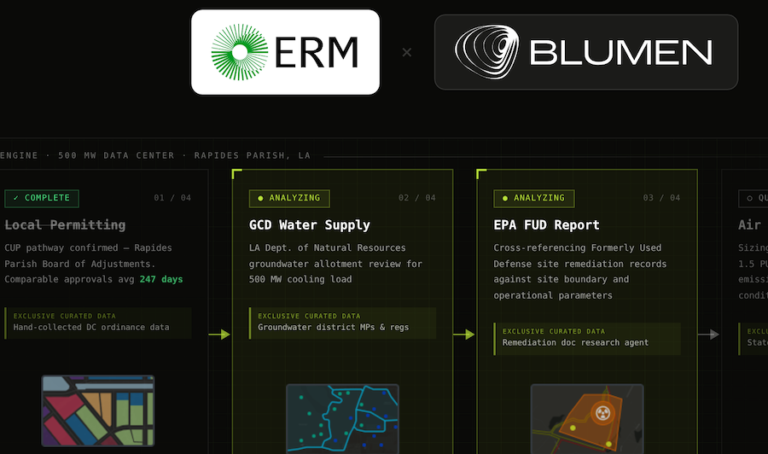Click the Blumen spiral emblem

point(486,52)
